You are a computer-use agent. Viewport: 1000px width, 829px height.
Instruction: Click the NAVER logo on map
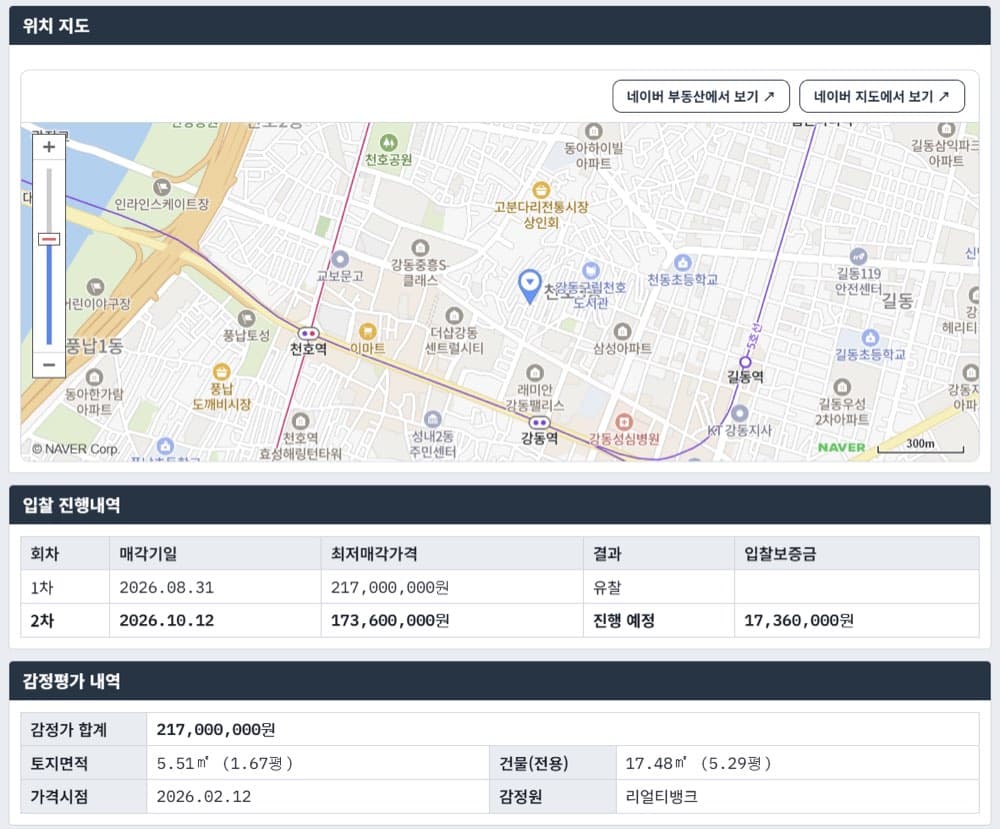pos(841,447)
